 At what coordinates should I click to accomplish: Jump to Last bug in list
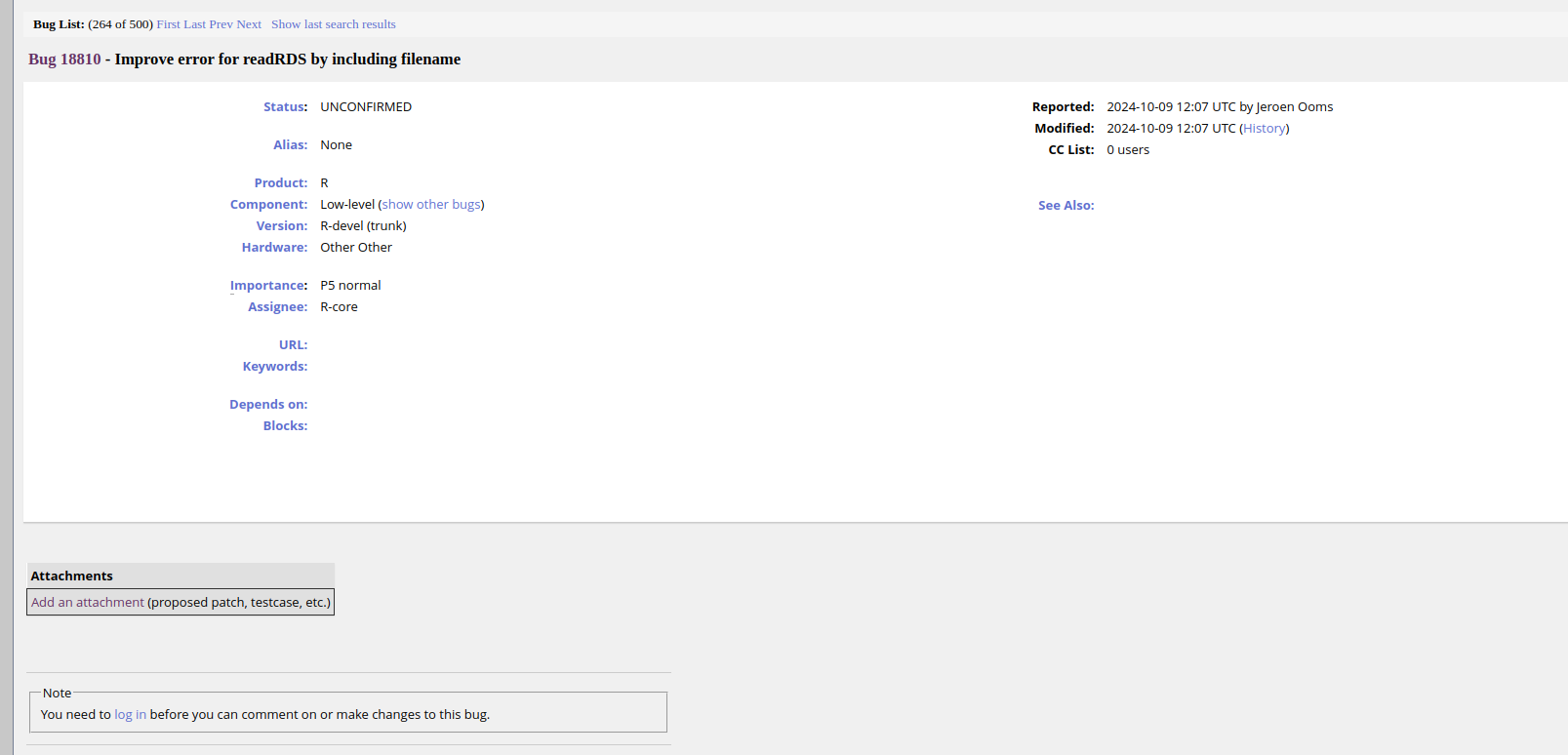click(x=194, y=24)
